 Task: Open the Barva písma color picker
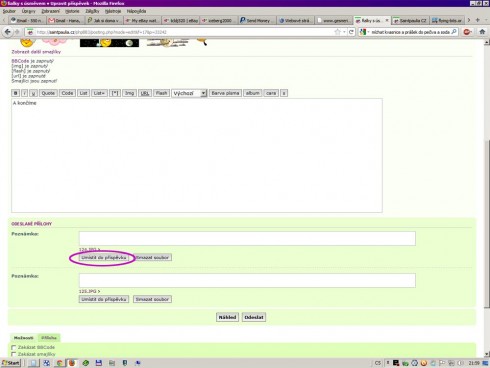[x=225, y=93]
